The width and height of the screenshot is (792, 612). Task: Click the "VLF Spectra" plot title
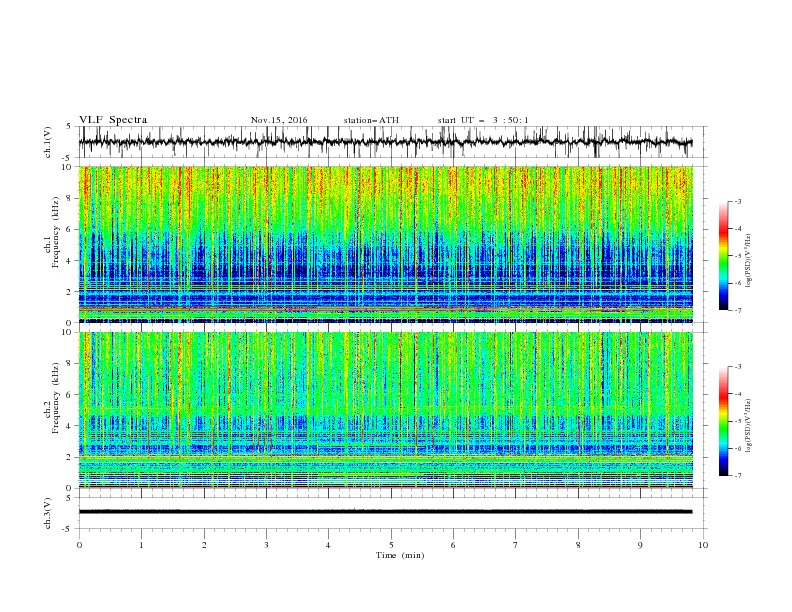(113, 120)
